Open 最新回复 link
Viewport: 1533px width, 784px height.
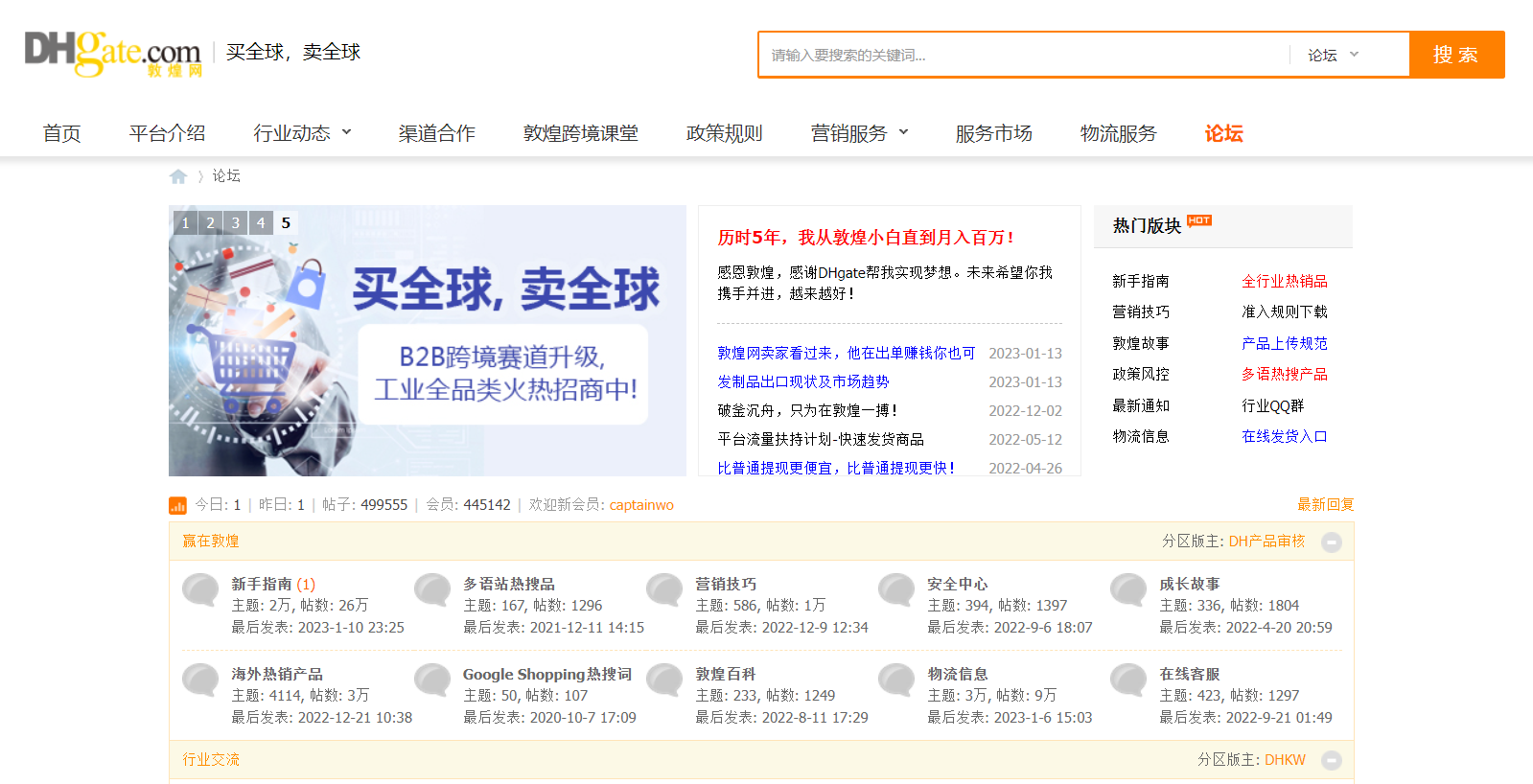coord(1325,504)
